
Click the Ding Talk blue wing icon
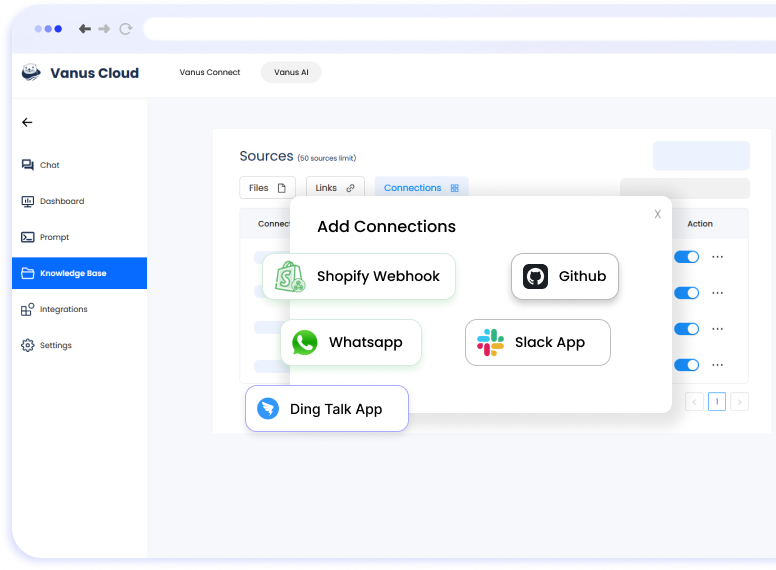[x=268, y=409]
